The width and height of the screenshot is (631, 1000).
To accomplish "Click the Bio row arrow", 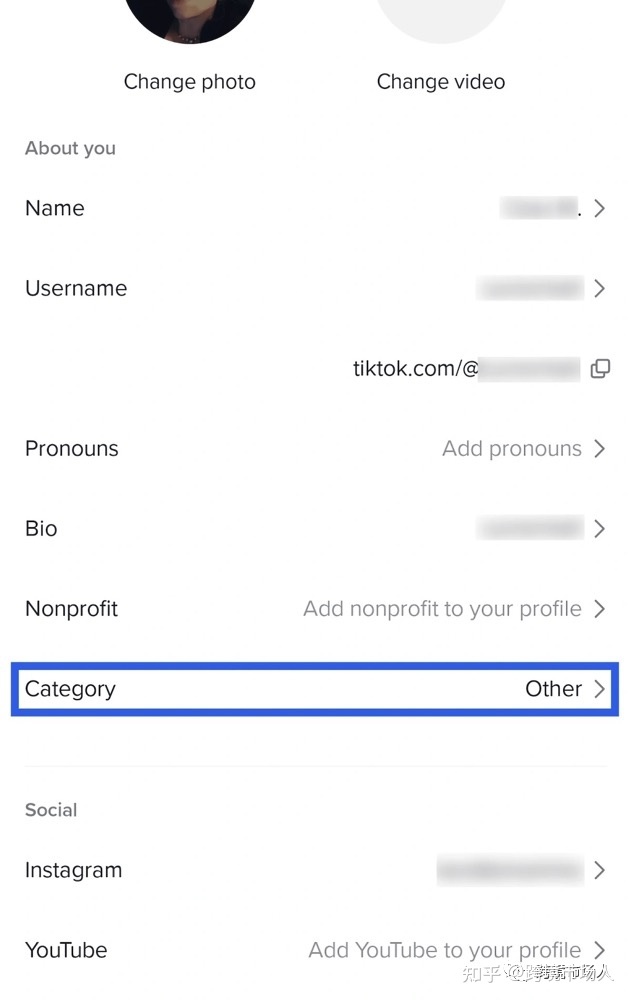I will point(599,528).
